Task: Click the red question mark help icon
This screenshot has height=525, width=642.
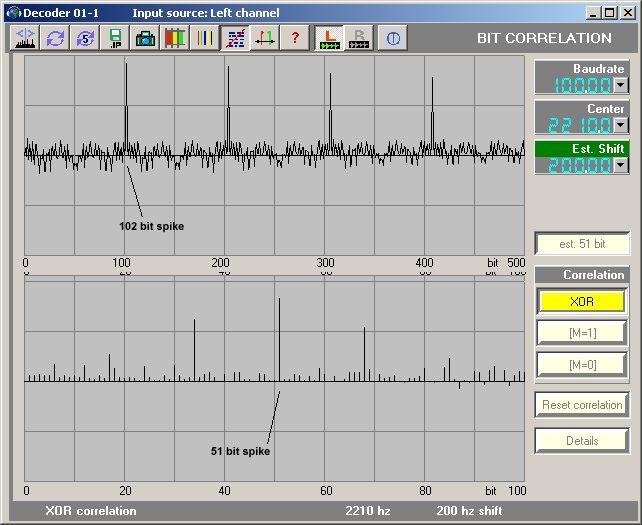Action: pos(294,39)
